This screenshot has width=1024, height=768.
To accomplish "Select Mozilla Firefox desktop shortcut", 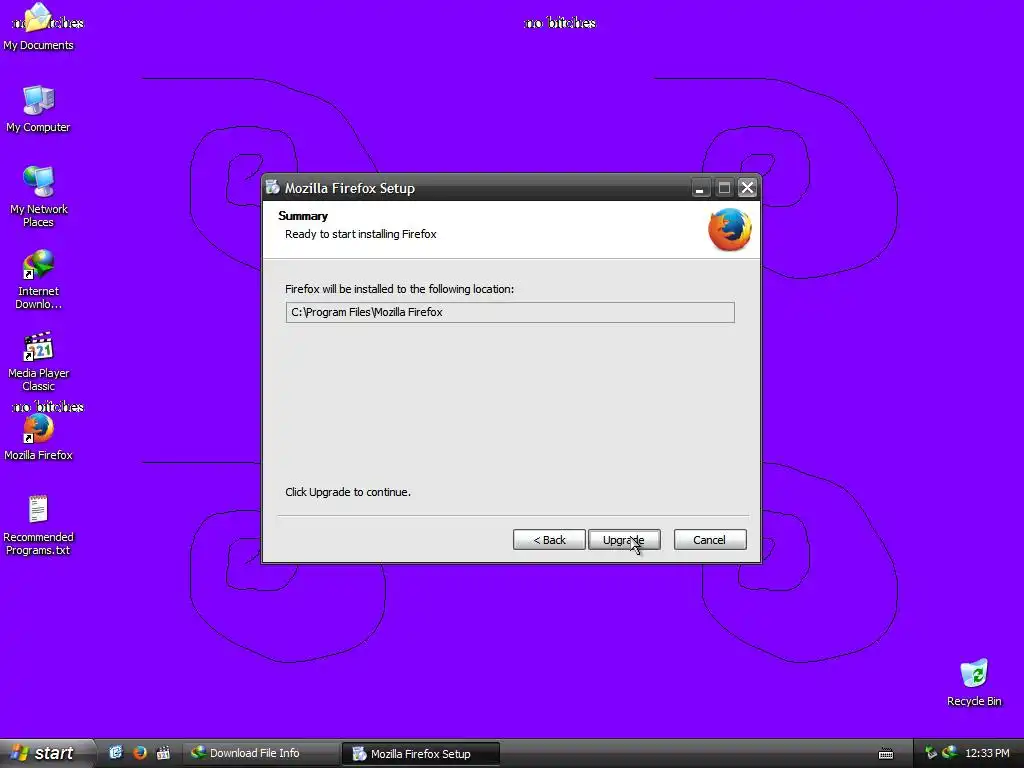I will [39, 437].
